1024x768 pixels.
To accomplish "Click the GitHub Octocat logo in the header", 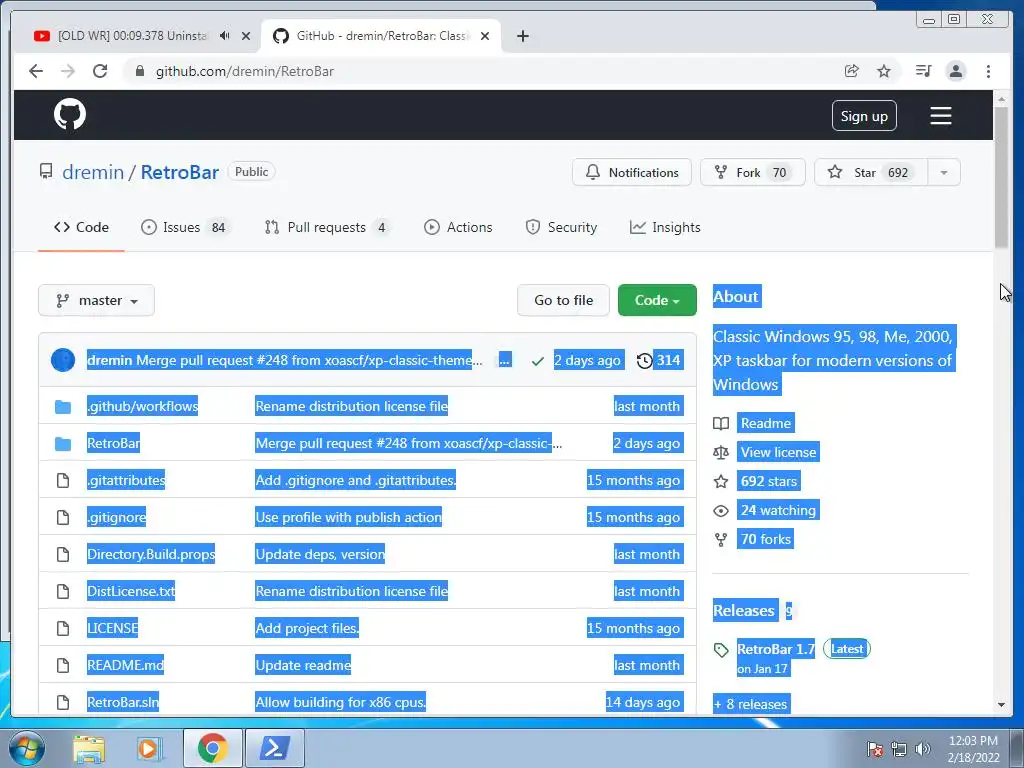I will [x=70, y=114].
